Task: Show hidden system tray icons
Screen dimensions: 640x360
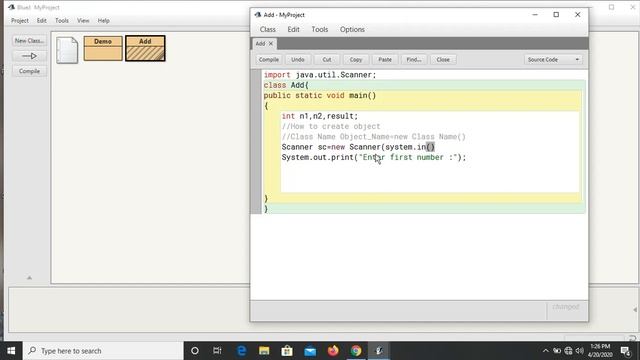Action: [x=545, y=351]
